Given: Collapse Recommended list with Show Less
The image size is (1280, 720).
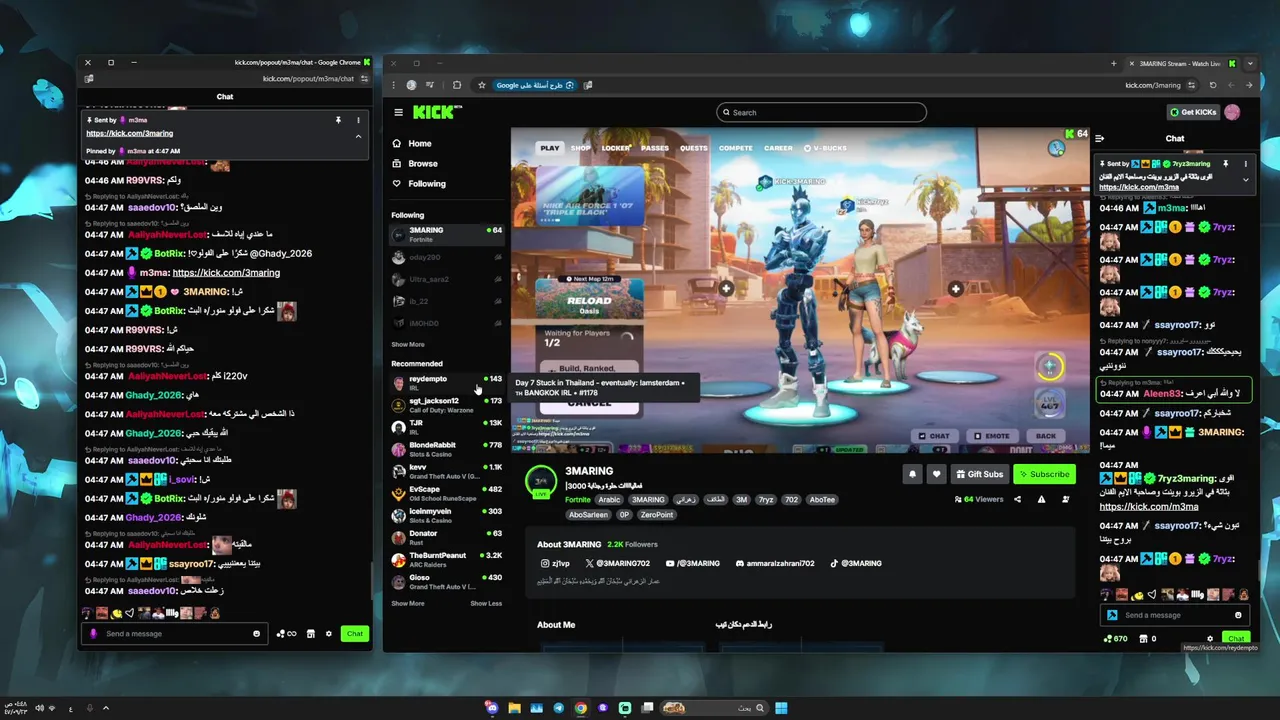Looking at the screenshot, I should pyautogui.click(x=486, y=603).
